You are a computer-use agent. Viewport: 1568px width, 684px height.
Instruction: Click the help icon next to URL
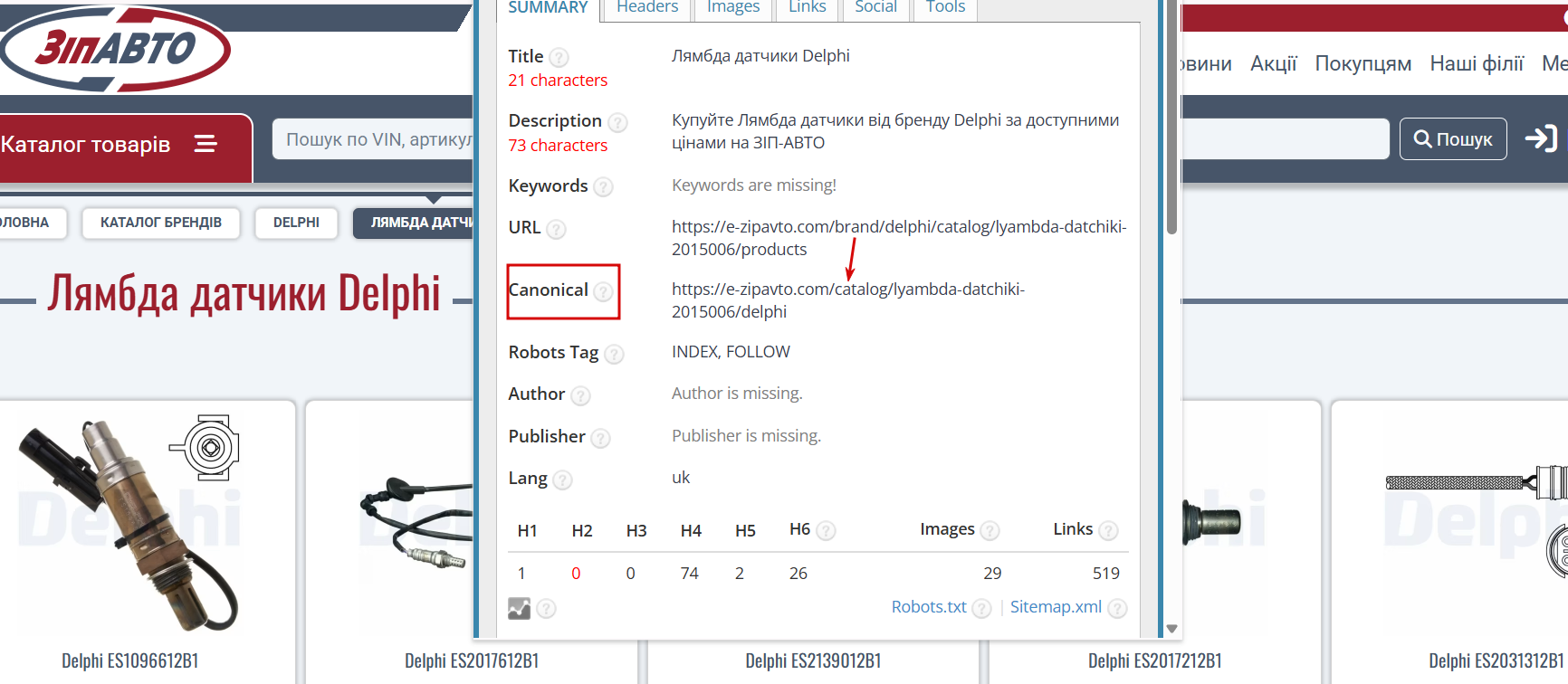pos(556,229)
